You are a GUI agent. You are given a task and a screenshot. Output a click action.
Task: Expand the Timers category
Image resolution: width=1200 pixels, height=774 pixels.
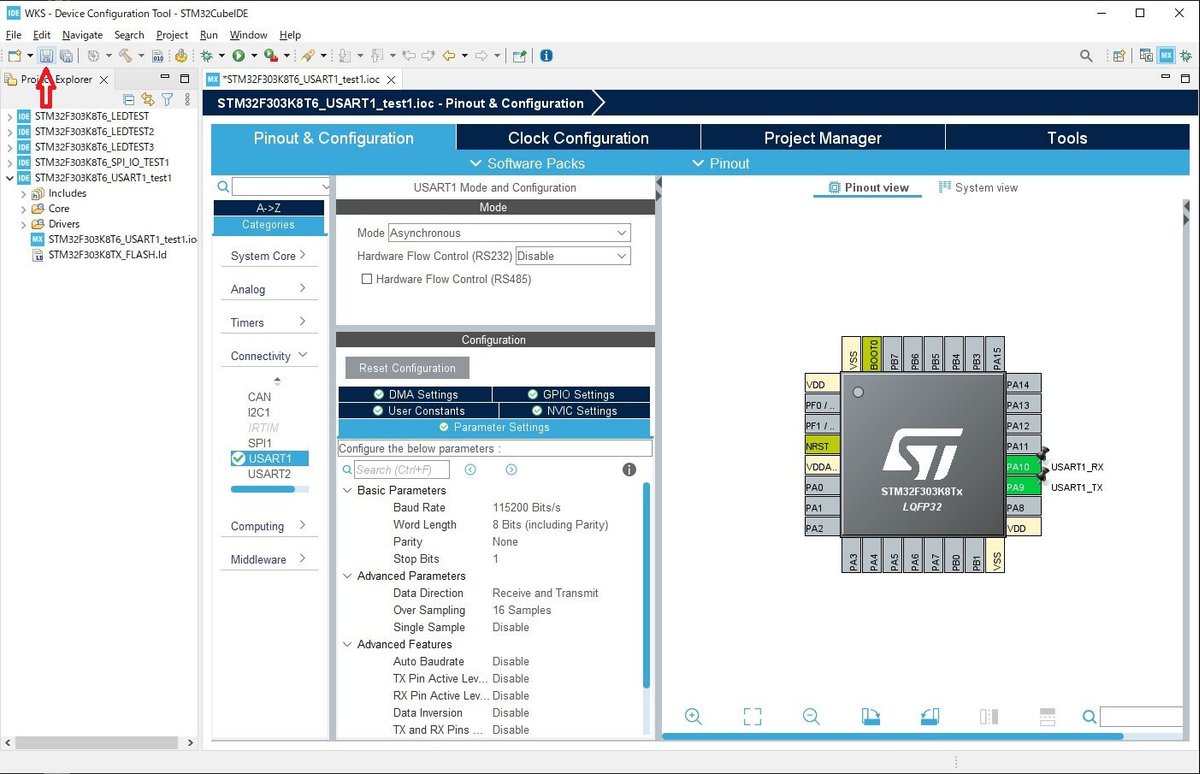tap(268, 322)
